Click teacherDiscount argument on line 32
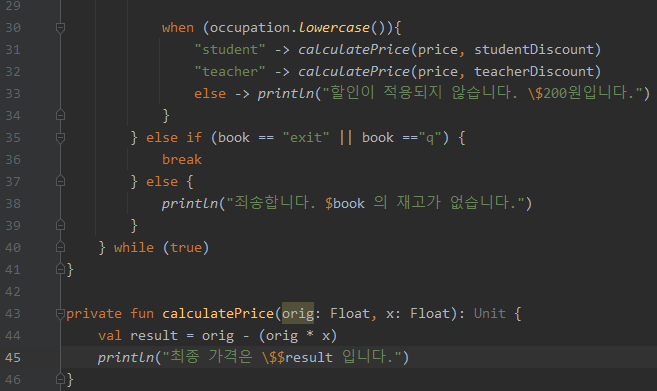Image resolution: width=657 pixels, height=391 pixels. tap(534, 71)
